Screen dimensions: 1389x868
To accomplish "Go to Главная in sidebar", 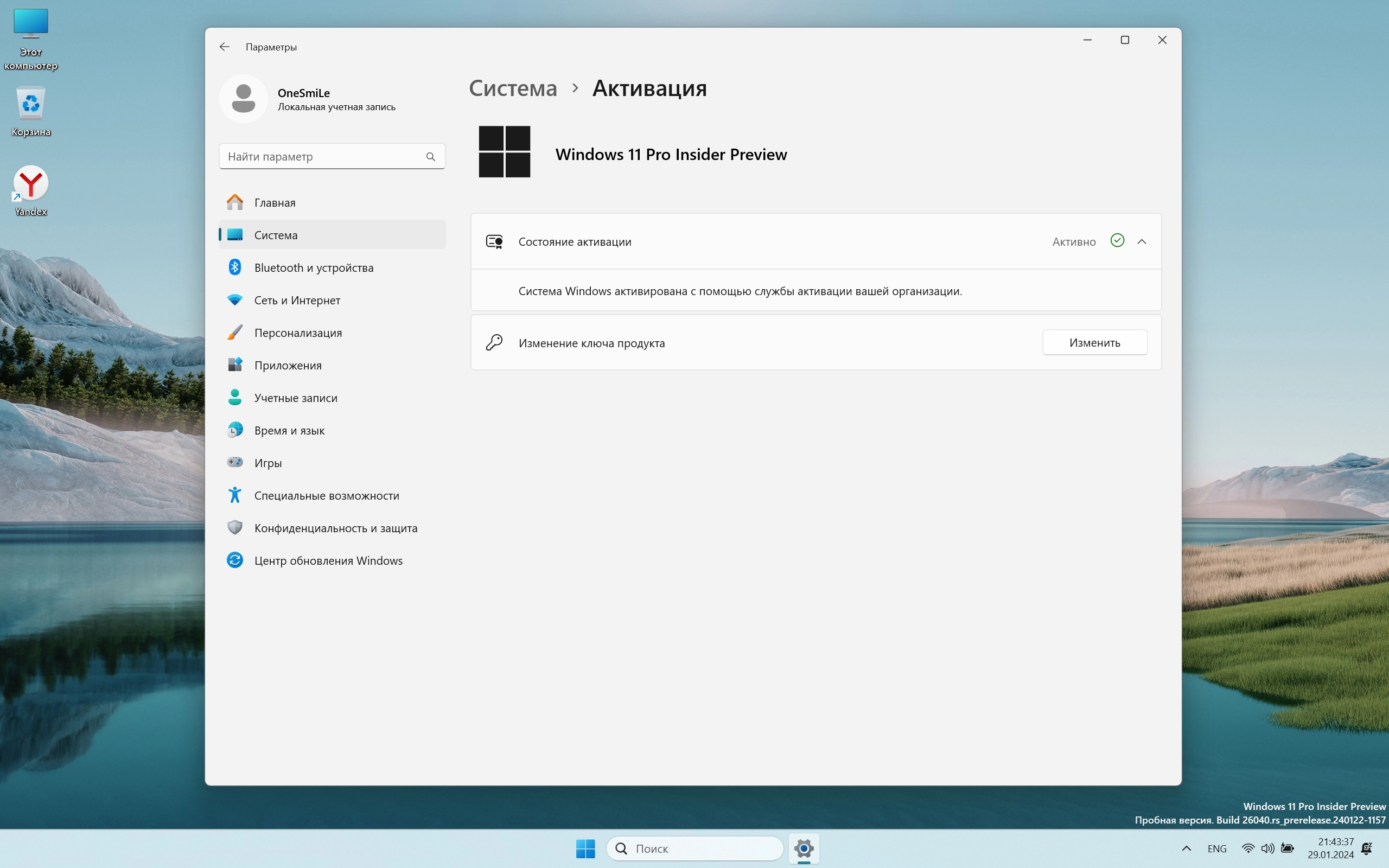I will pyautogui.click(x=275, y=203).
